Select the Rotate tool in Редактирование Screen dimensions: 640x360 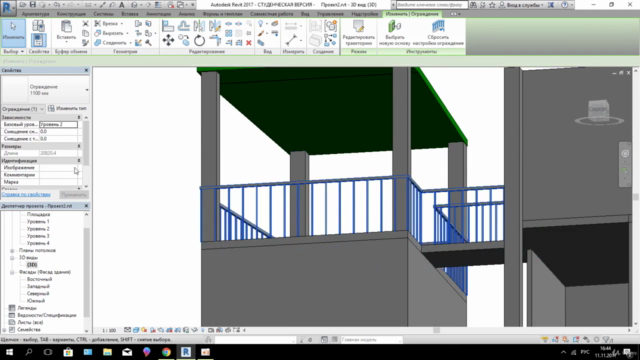tap(199, 40)
